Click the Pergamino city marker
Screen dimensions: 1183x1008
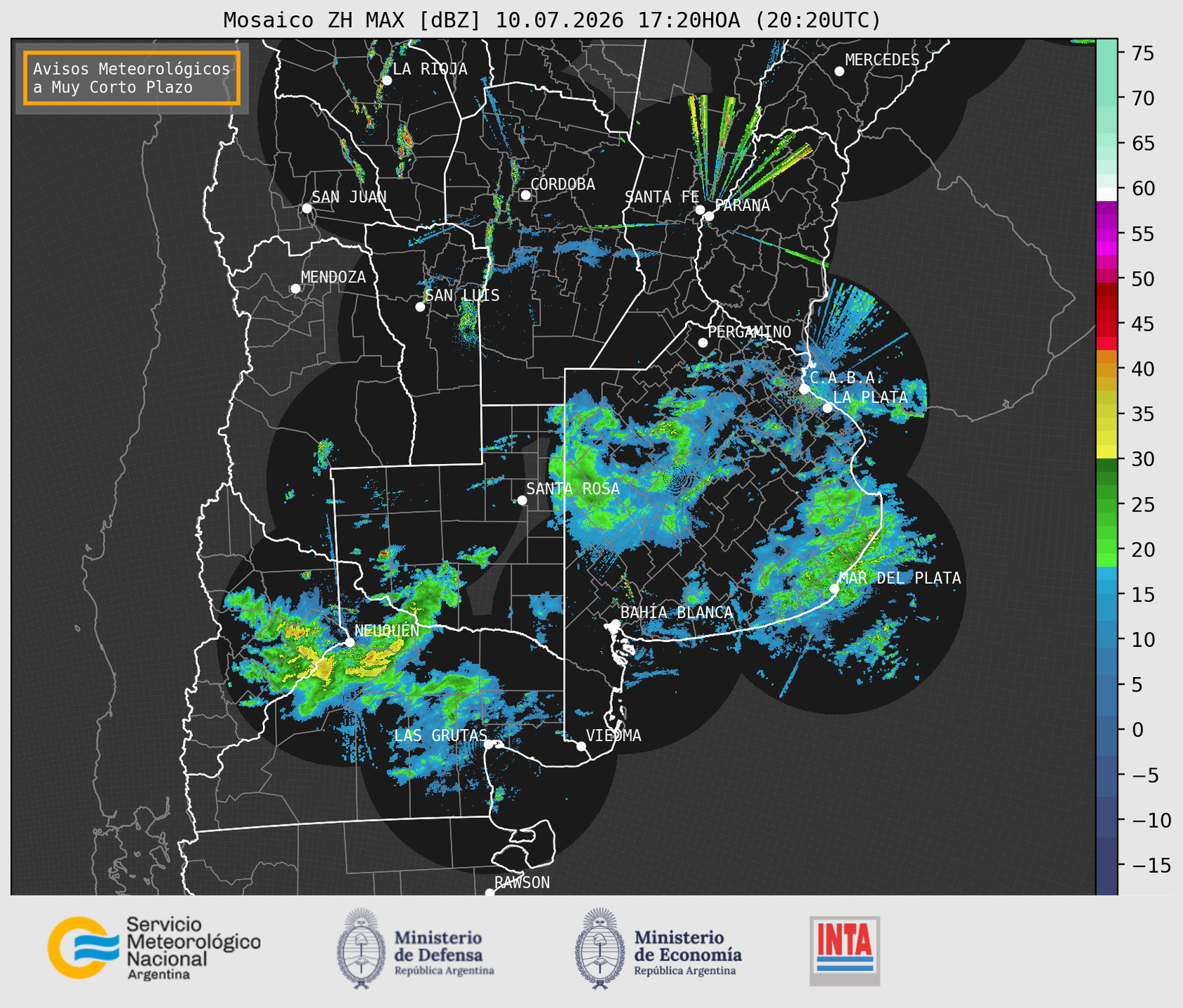pos(703,343)
